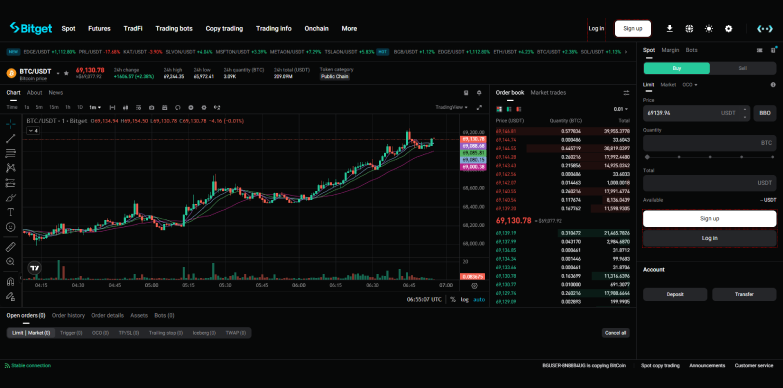
Task: Select the Sell side toggle
Action: click(743, 68)
